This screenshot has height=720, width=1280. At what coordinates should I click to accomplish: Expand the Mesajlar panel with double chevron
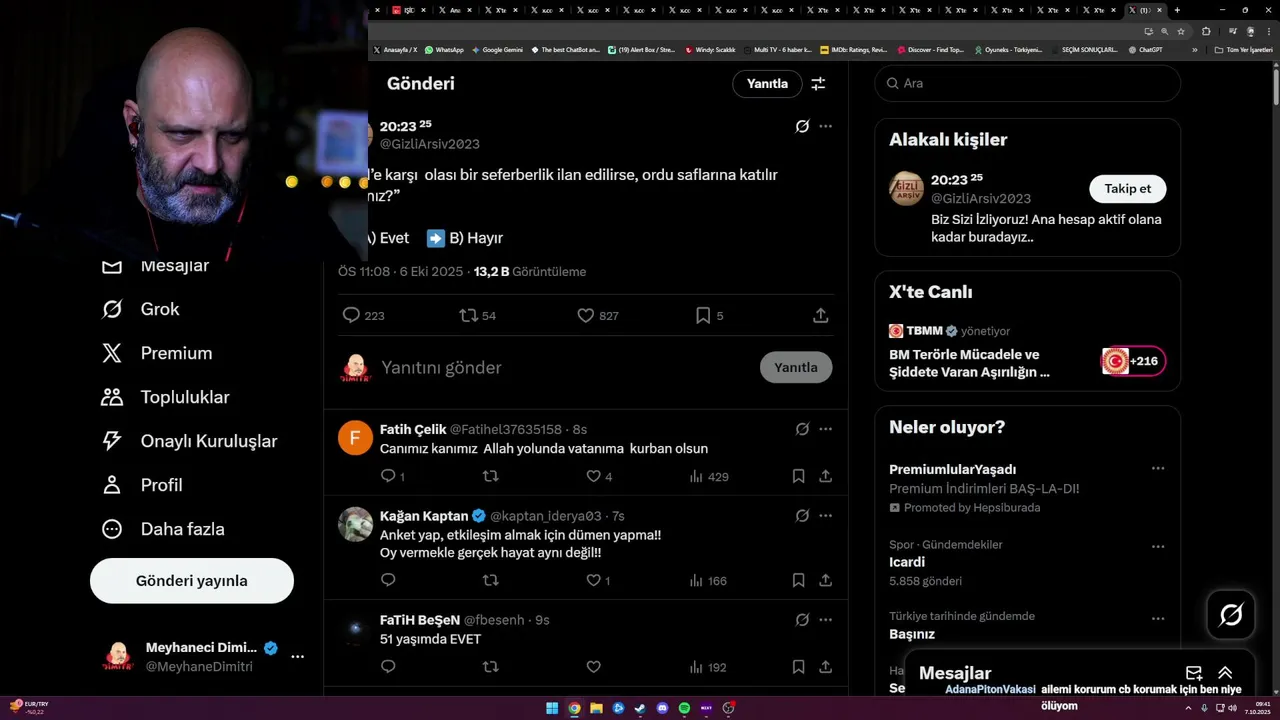[x=1225, y=673]
